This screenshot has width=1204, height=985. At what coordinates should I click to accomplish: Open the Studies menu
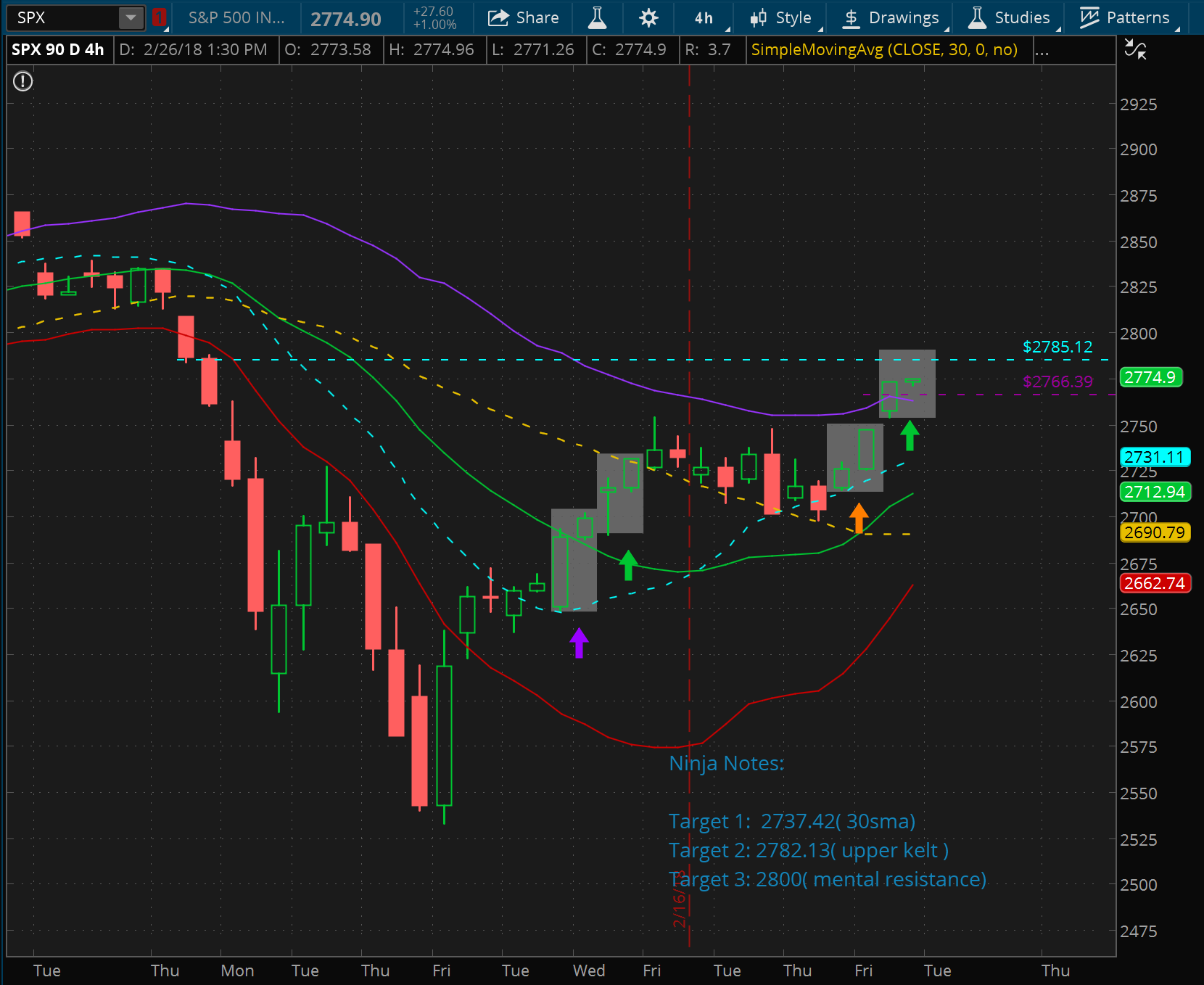(1023, 17)
